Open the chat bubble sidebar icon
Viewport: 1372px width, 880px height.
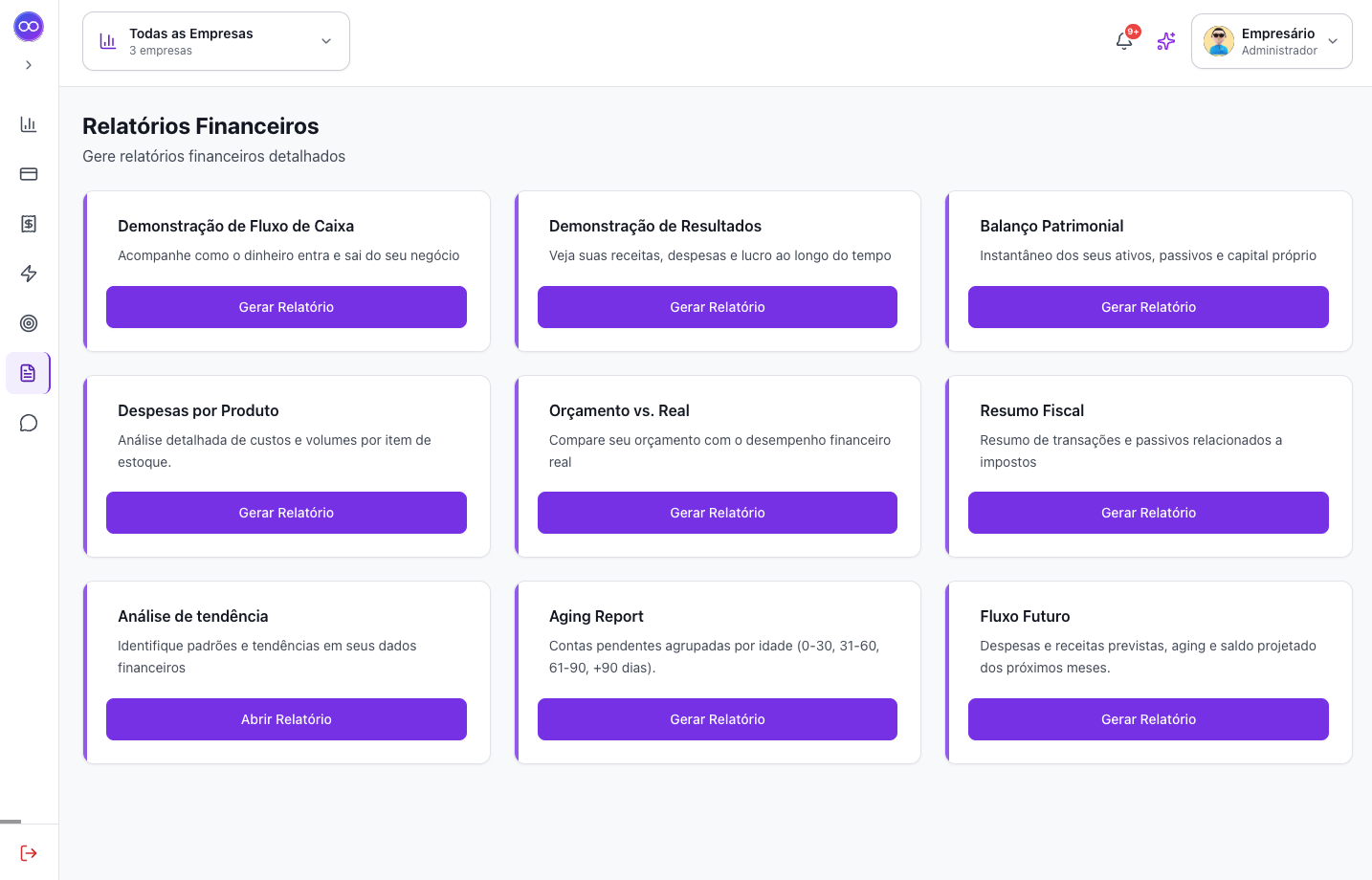point(29,423)
